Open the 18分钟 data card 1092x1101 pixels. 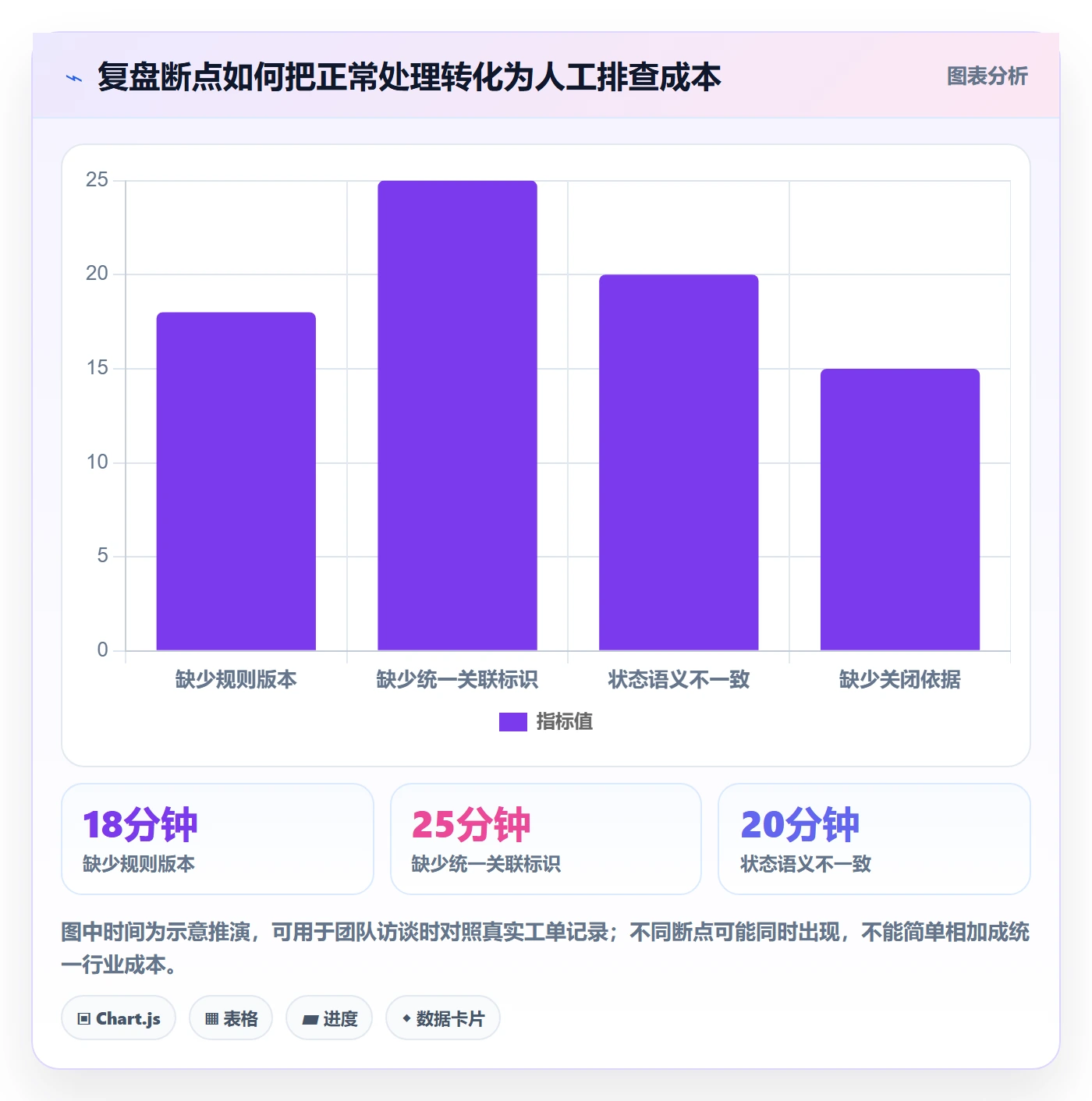tap(218, 839)
